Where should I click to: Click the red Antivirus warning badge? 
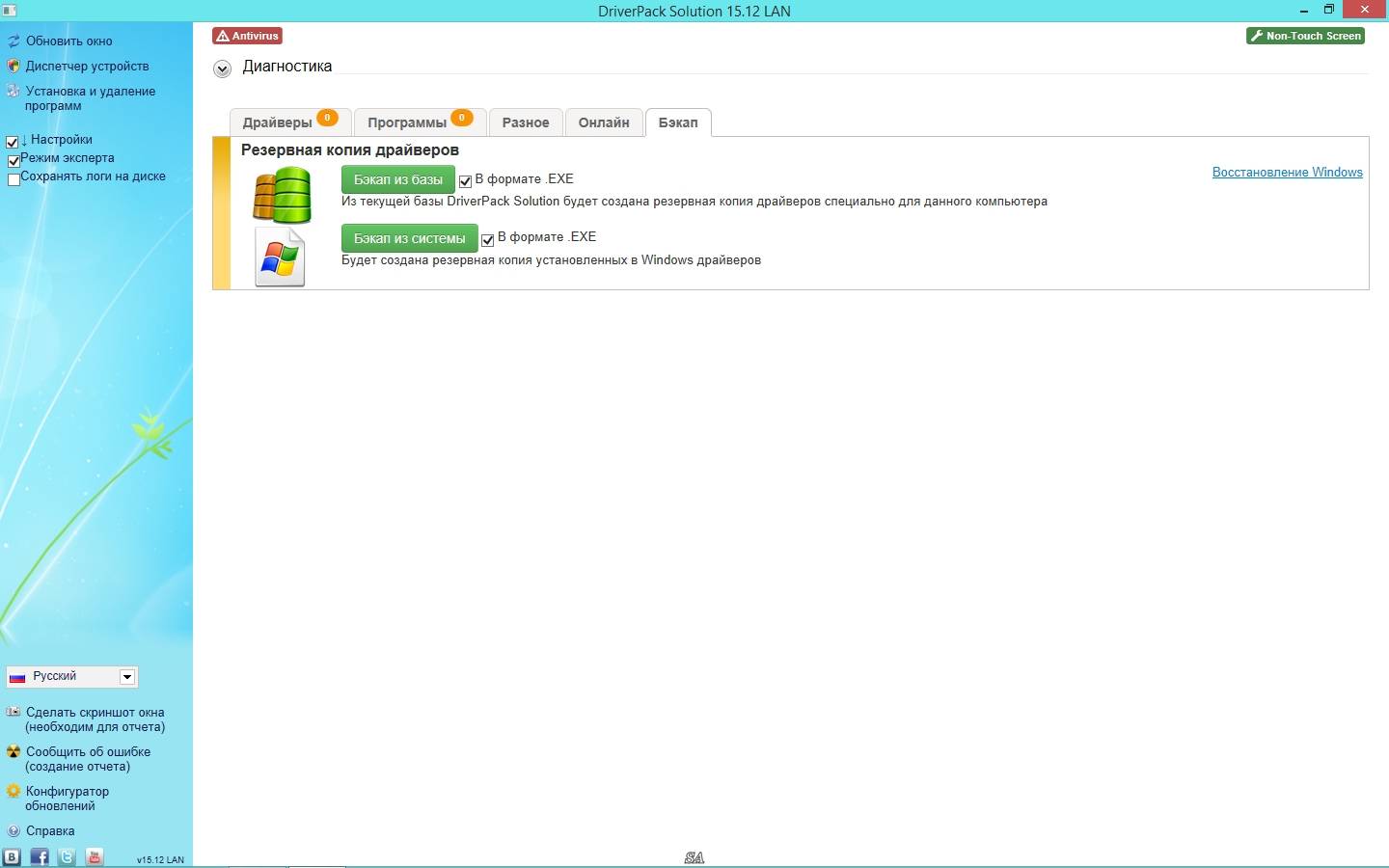(248, 36)
